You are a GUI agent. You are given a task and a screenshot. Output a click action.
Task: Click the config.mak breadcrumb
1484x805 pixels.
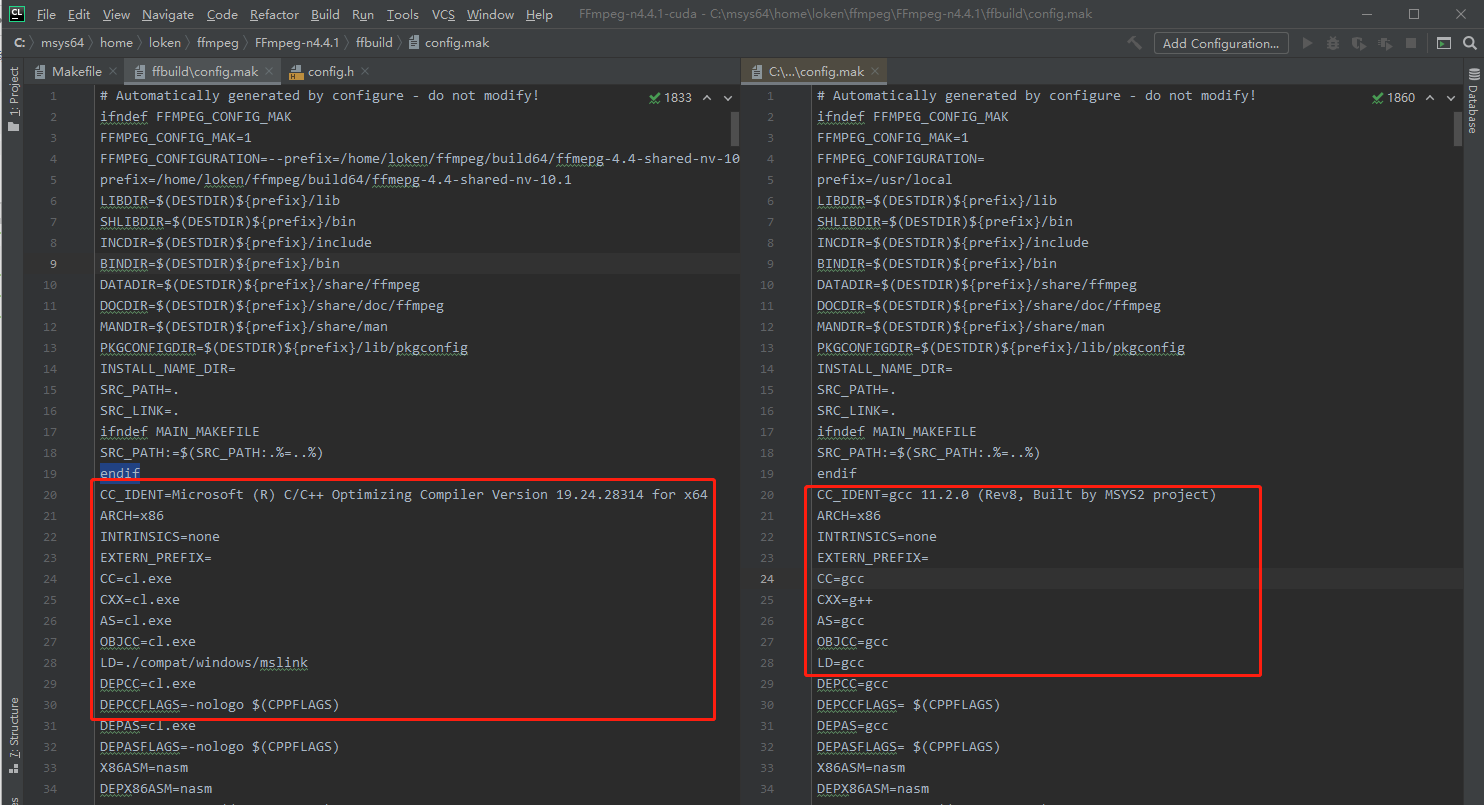pyautogui.click(x=449, y=43)
